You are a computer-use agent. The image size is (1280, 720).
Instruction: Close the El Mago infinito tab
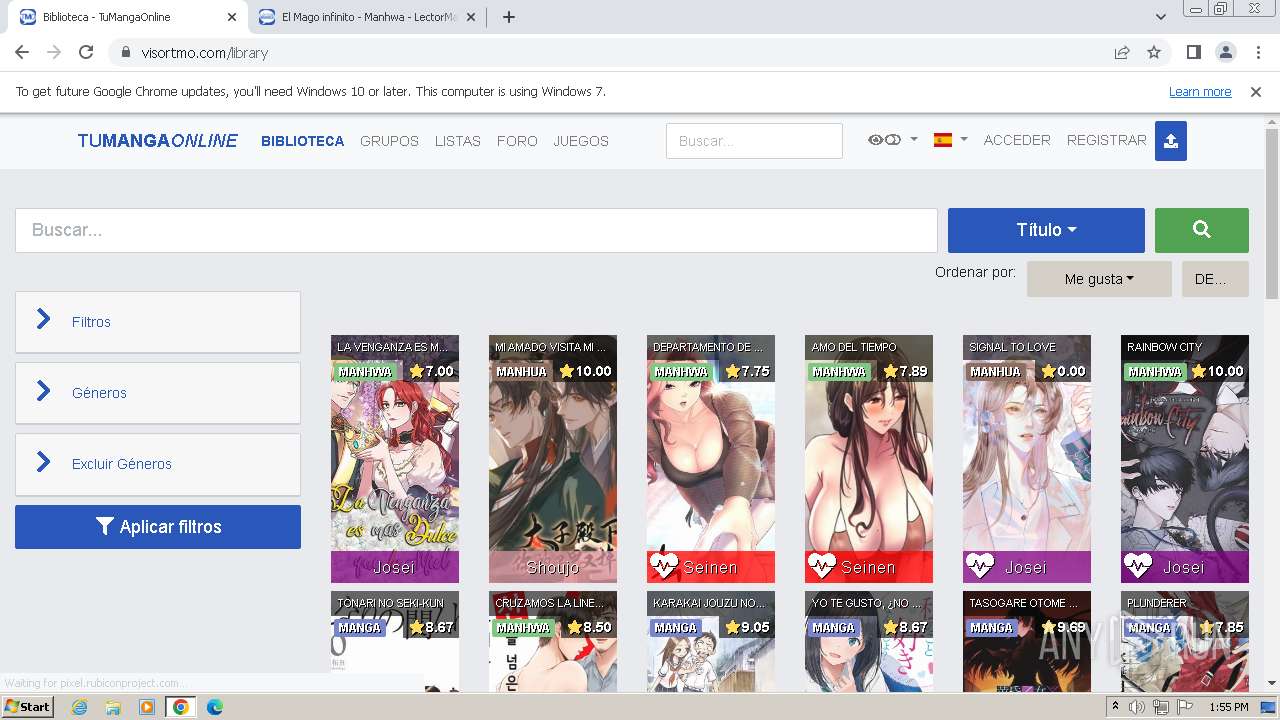click(469, 17)
